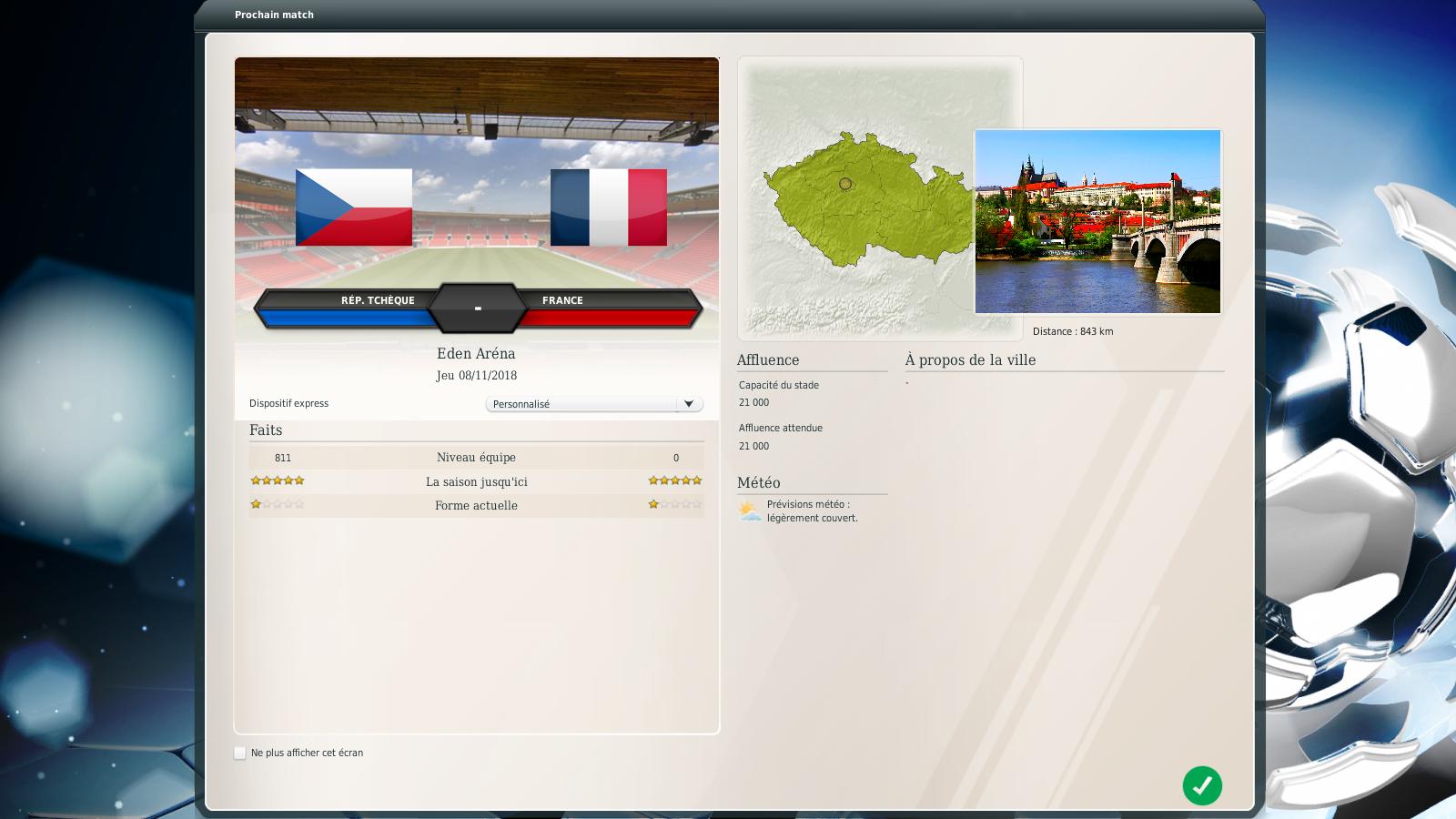Image resolution: width=1456 pixels, height=819 pixels.
Task: Click the 'Prévisions météo' forecast text
Action: point(813,511)
